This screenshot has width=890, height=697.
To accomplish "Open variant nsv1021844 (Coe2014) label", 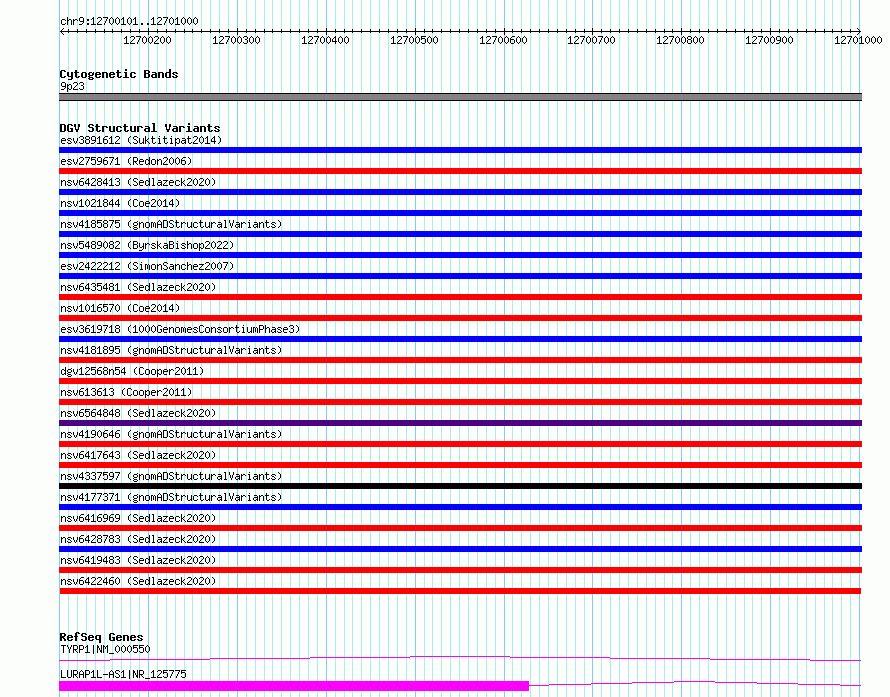I will coord(120,203).
